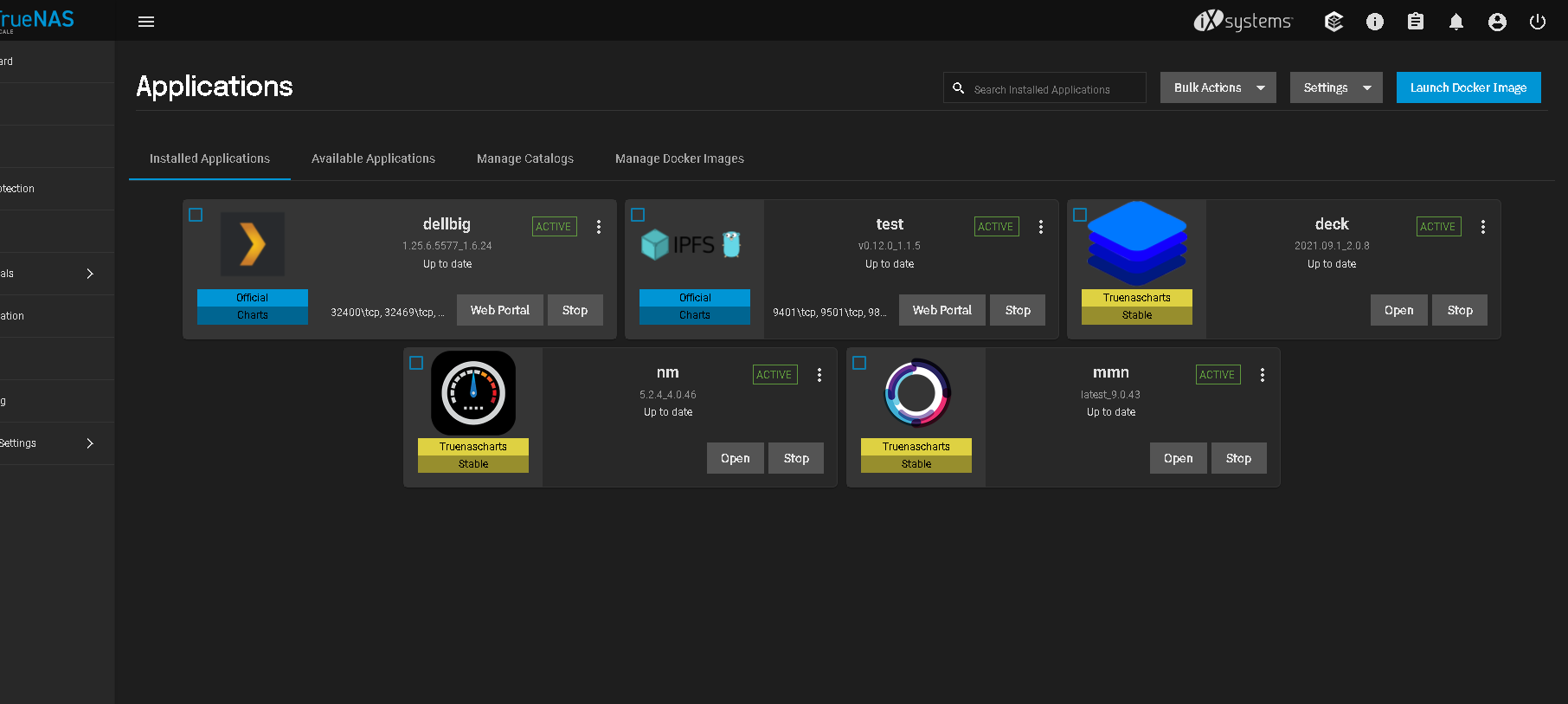Open the sidebar item ending in 'ation'

point(57,316)
